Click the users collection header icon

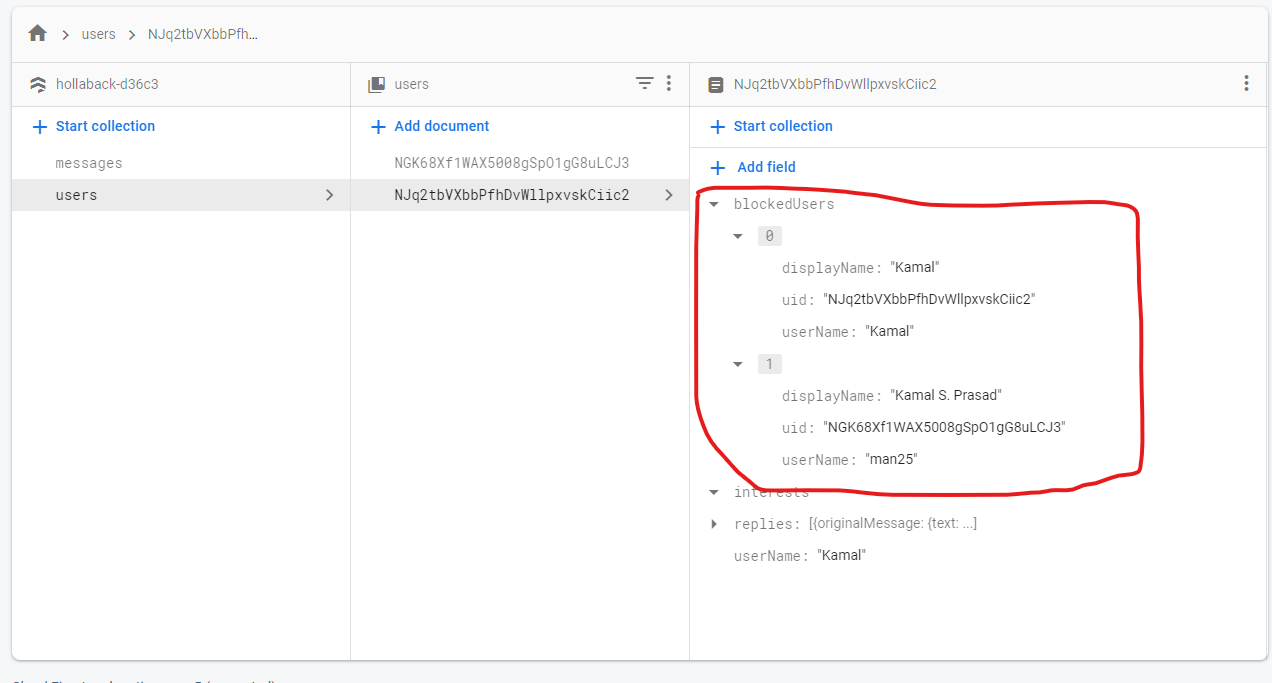click(377, 84)
